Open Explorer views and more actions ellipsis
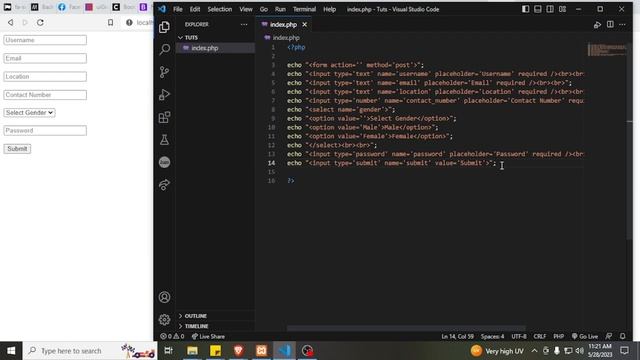Screen dimensions: 640x360 click(244, 24)
